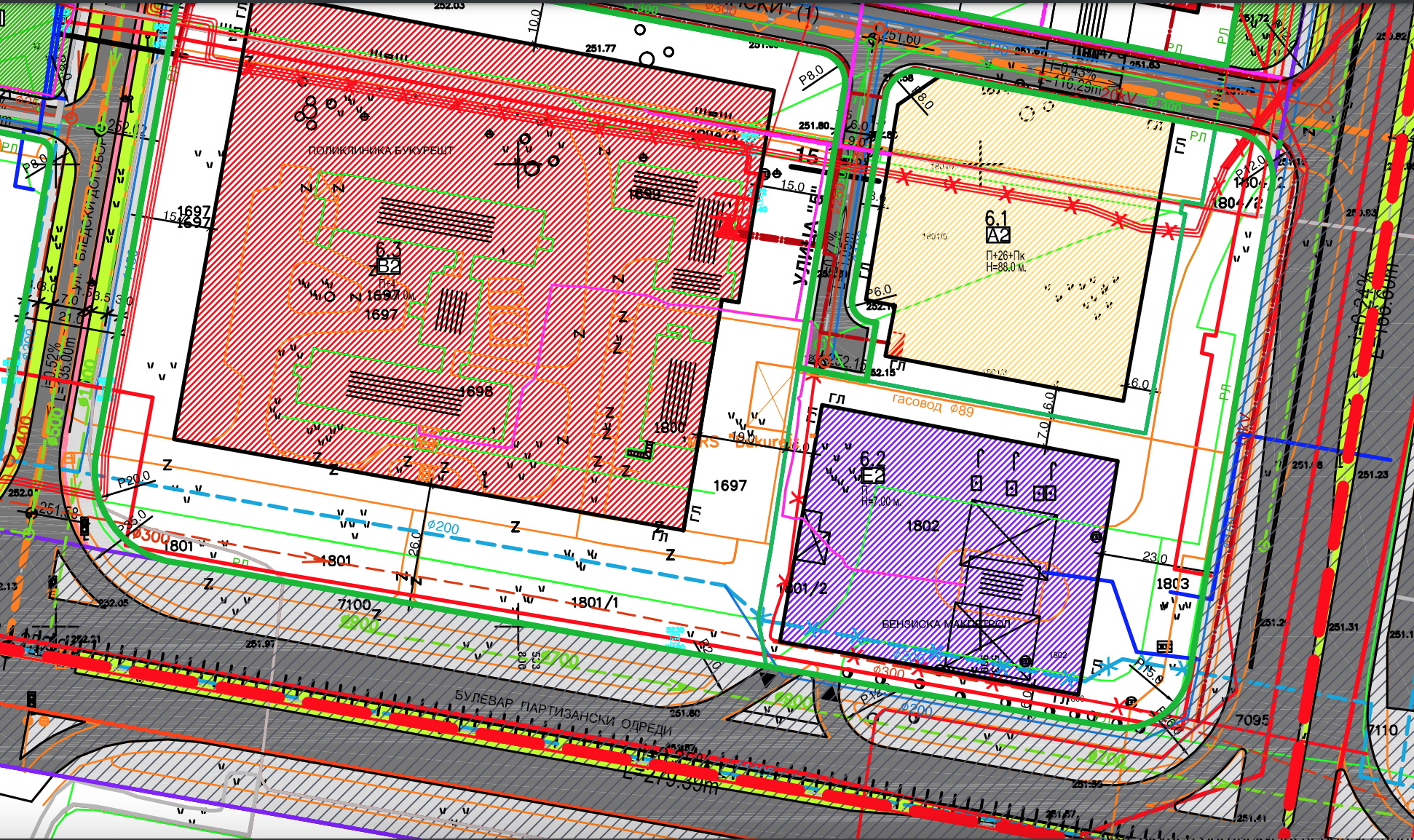Click parcel number 1698 in red building

(475, 392)
